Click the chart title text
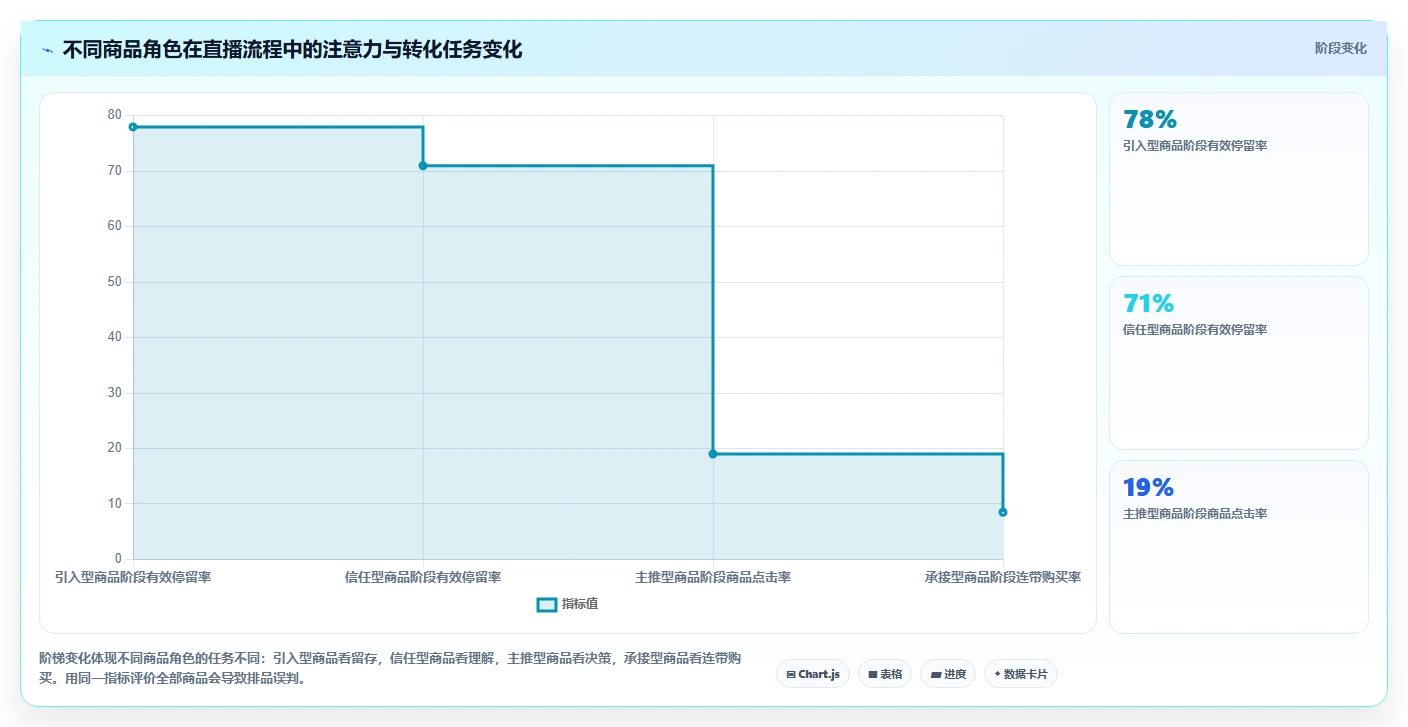Image resolution: width=1408 pixels, height=727 pixels. 292,50
